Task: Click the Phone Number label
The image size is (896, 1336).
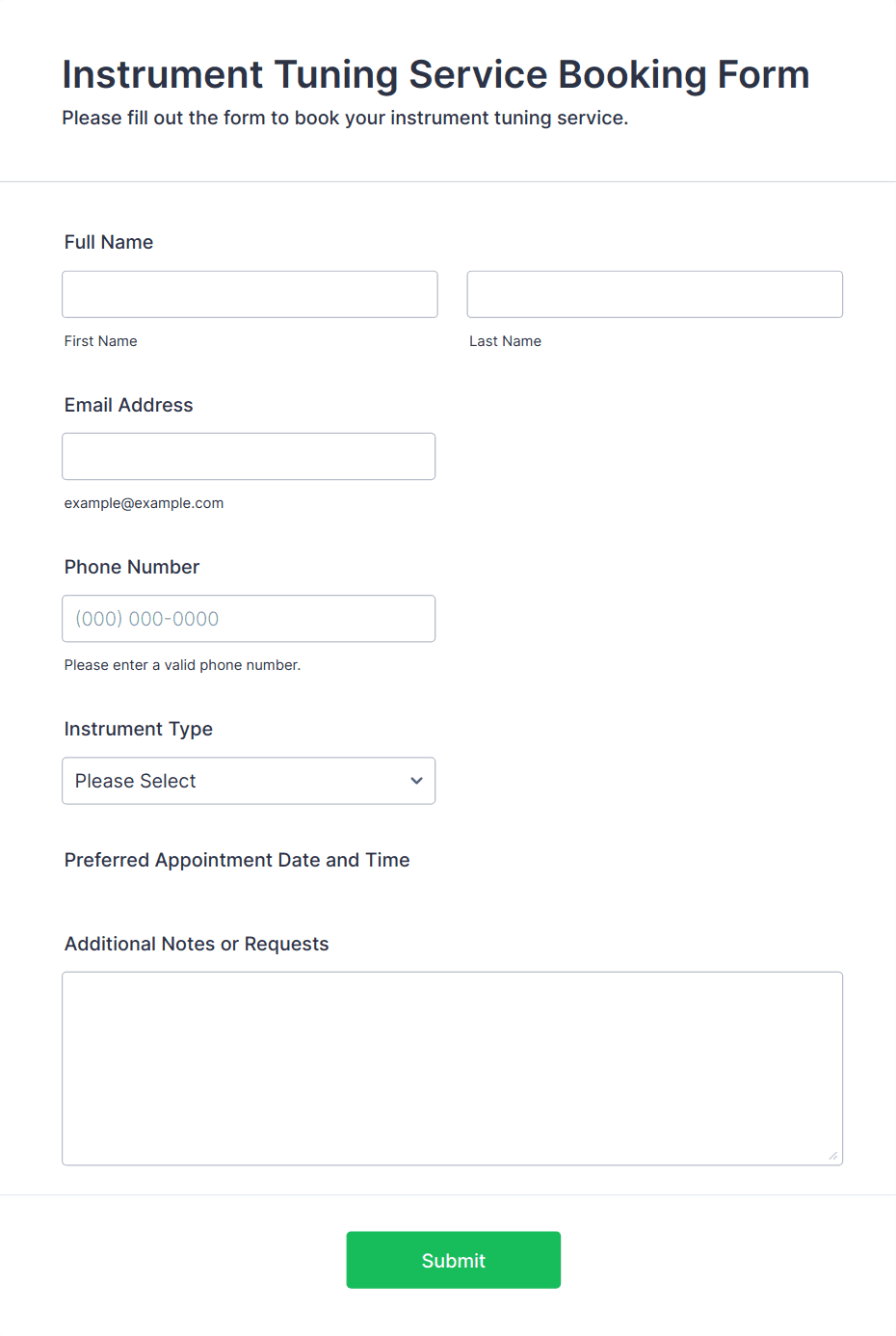Action: tap(132, 567)
